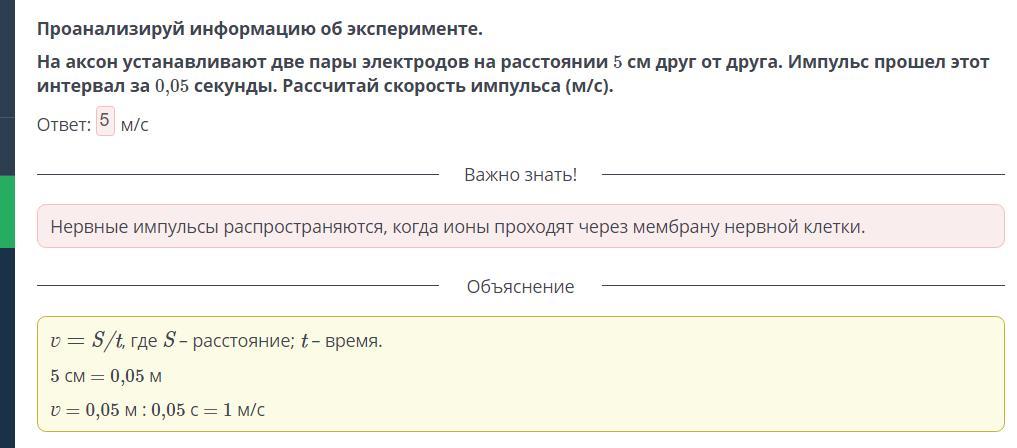Click the answer input field containing 5
Screen dimensions: 1017x448
click(105, 122)
